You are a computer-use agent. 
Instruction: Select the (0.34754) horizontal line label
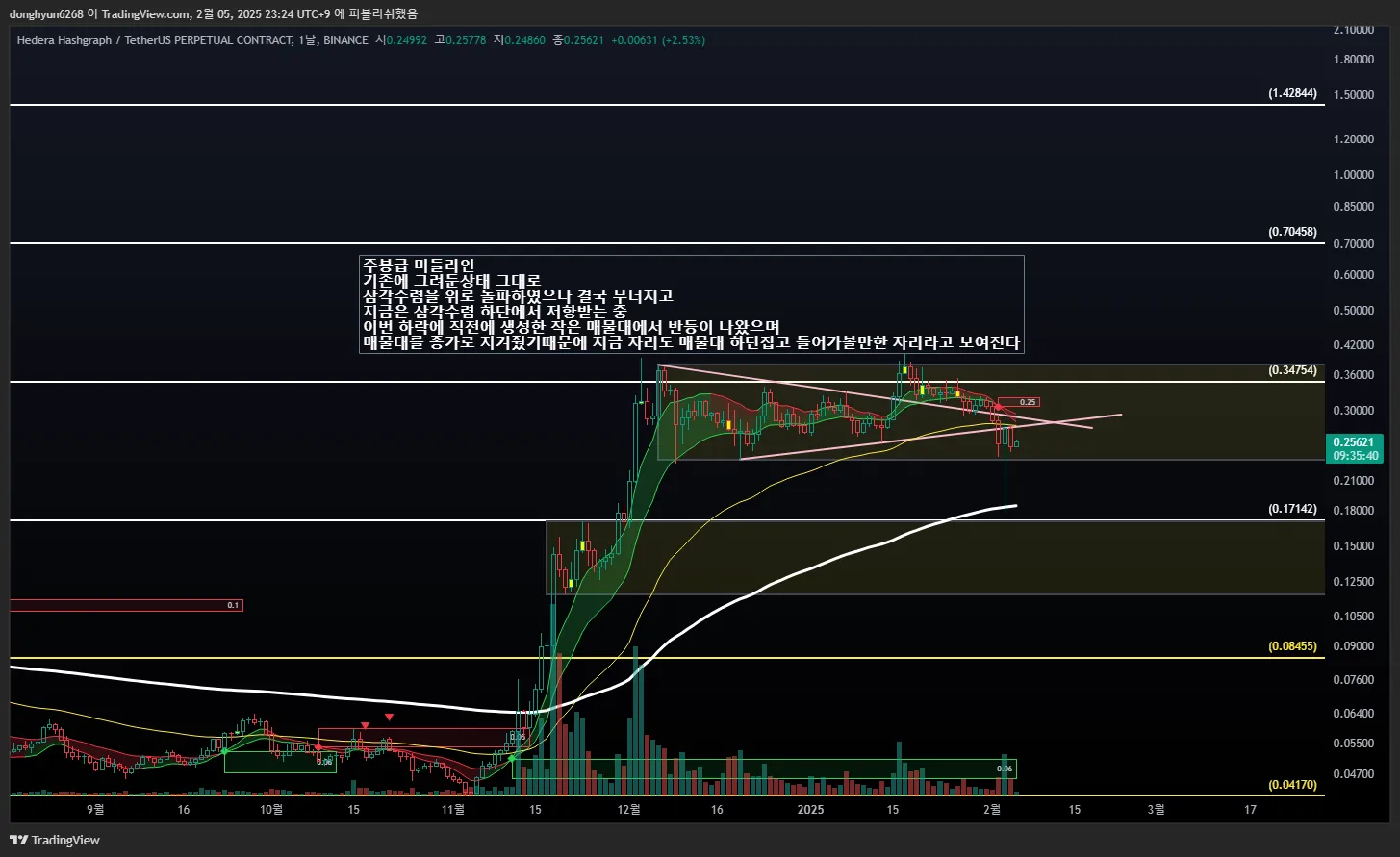[1292, 370]
